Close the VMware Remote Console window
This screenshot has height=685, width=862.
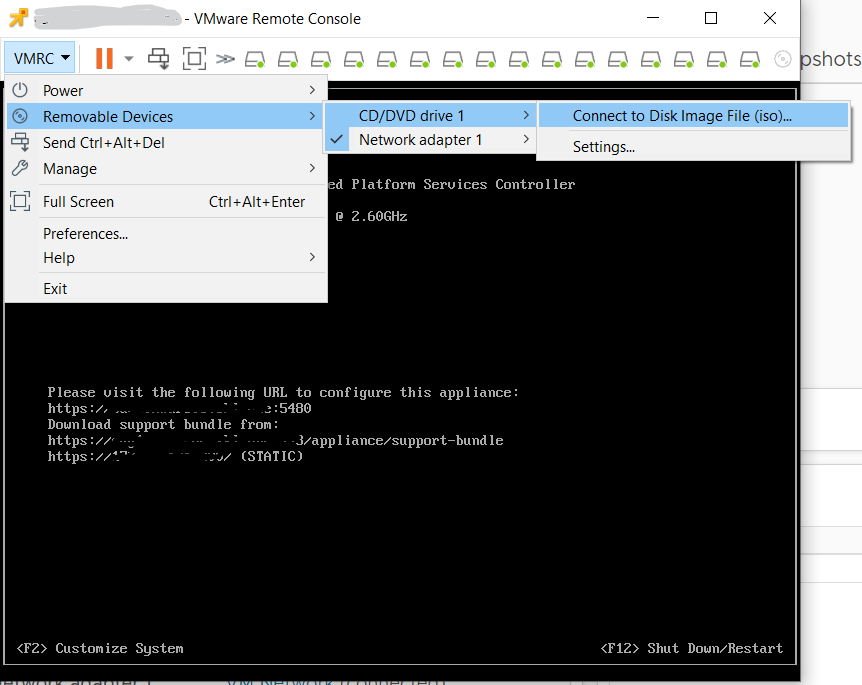pos(770,18)
